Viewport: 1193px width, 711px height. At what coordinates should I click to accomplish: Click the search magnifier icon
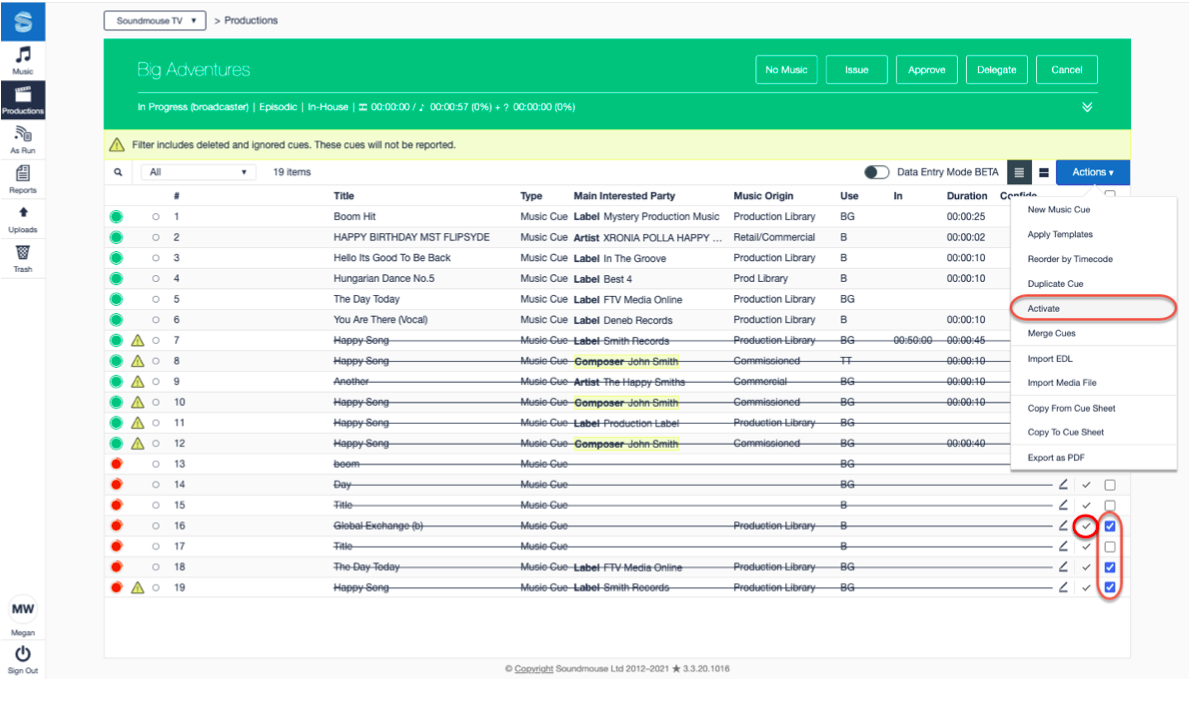[118, 172]
